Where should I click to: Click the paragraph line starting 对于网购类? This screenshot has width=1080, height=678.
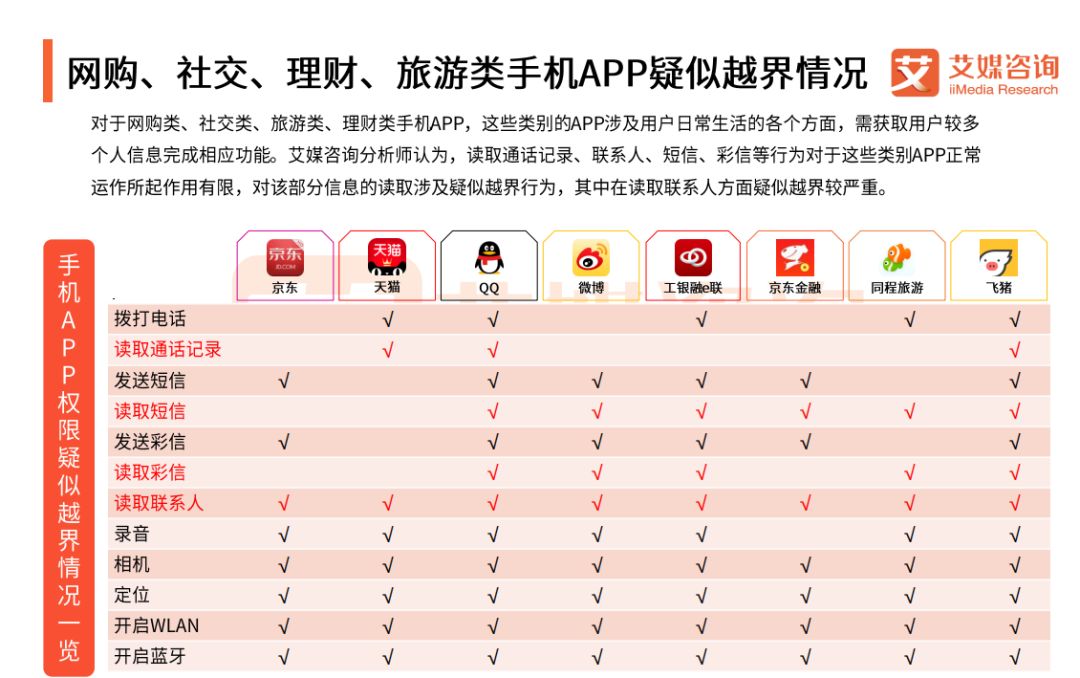[535, 124]
